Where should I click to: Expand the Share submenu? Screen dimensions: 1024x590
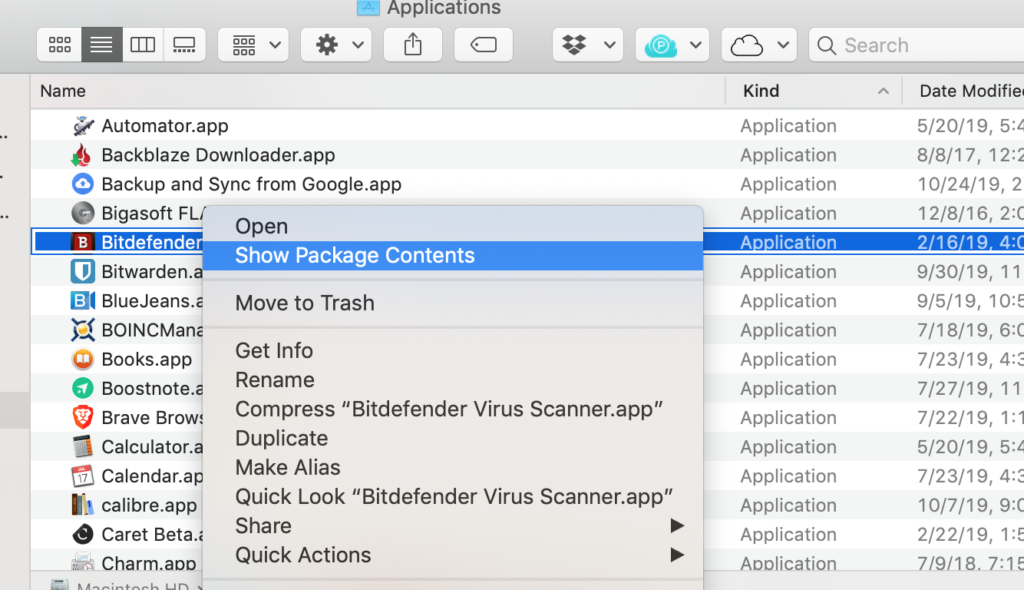[453, 526]
